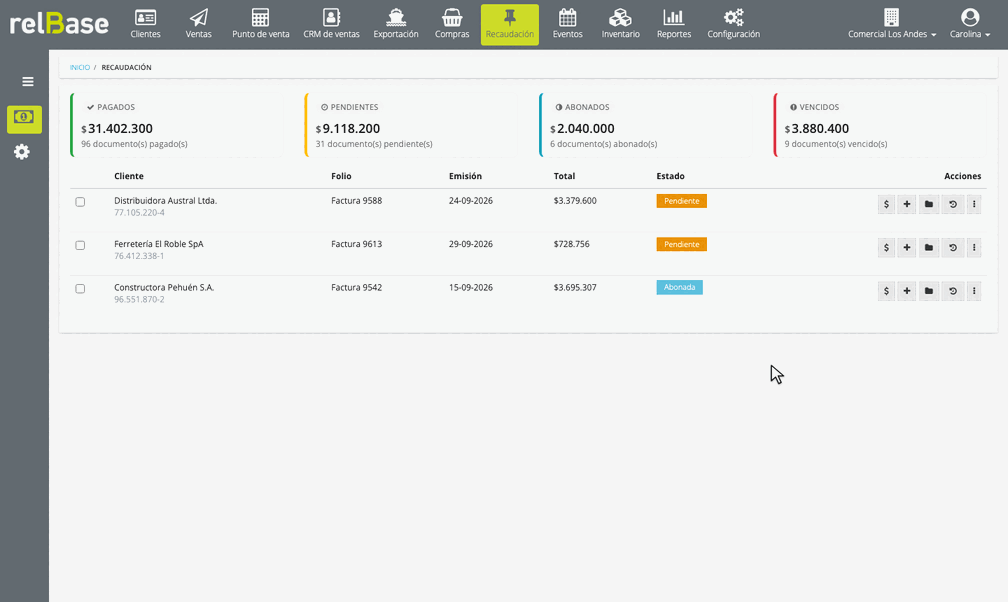This screenshot has width=1008, height=602.
Task: Open more options for Factura 9588
Action: click(974, 205)
